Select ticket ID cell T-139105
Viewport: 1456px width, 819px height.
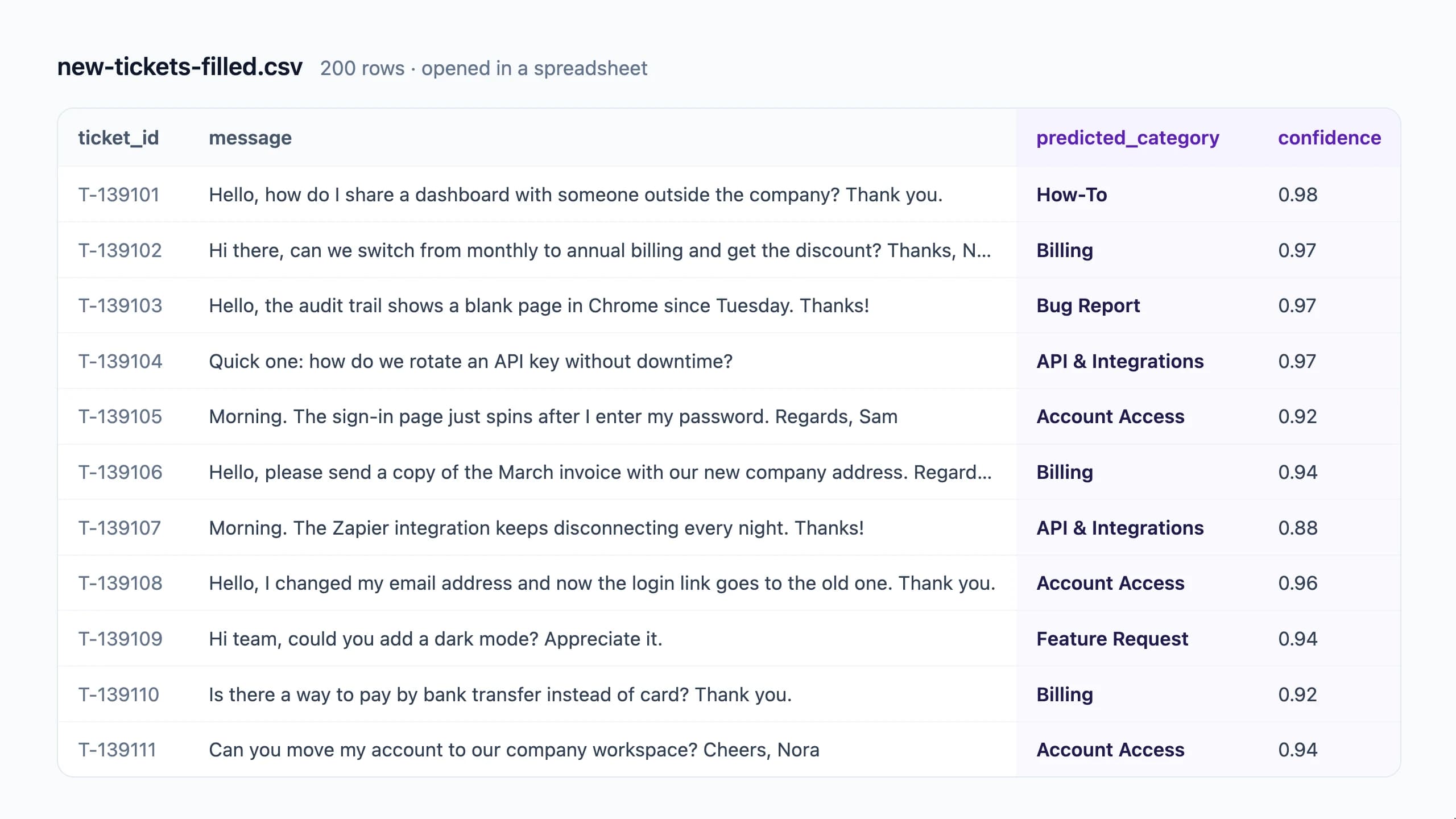pos(120,416)
